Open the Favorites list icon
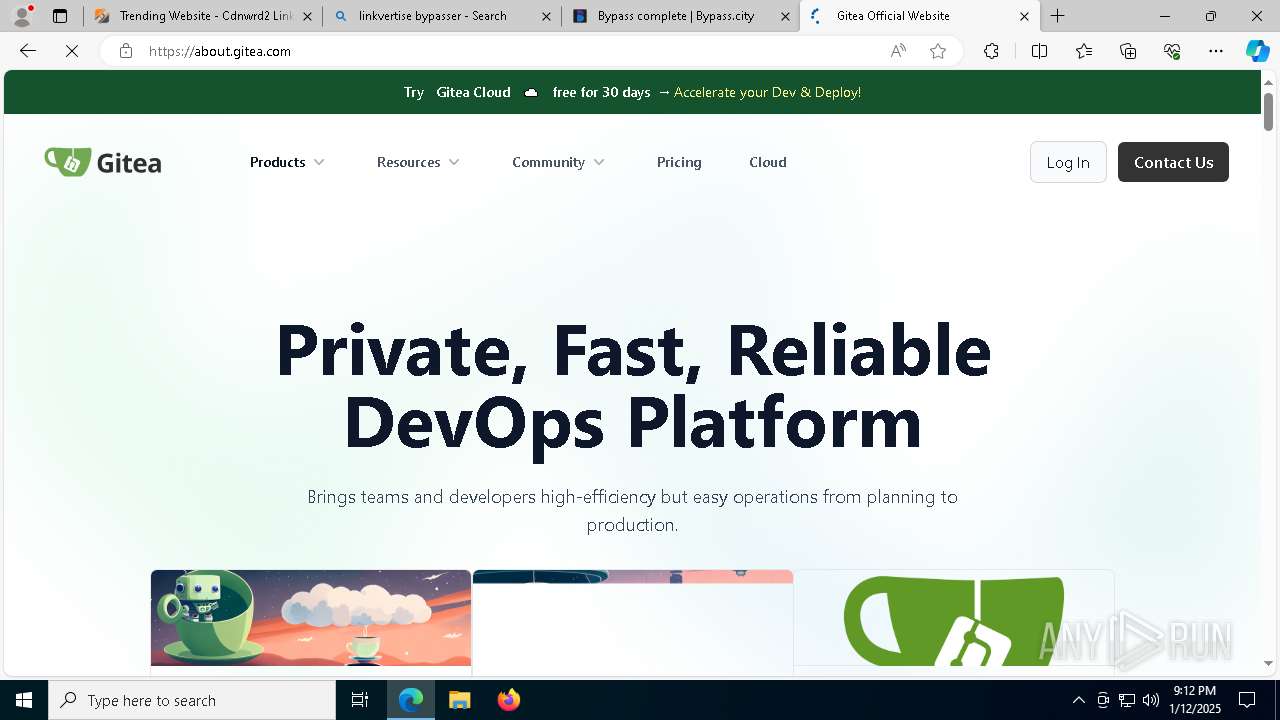The image size is (1280, 720). pyautogui.click(x=1084, y=51)
